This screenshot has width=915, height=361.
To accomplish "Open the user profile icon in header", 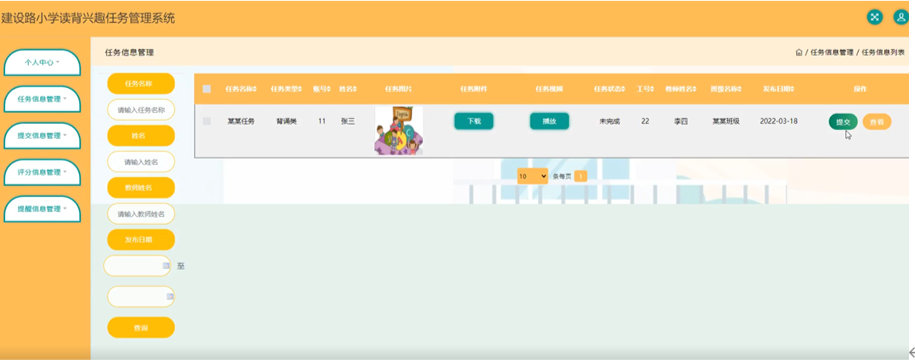I will click(901, 17).
